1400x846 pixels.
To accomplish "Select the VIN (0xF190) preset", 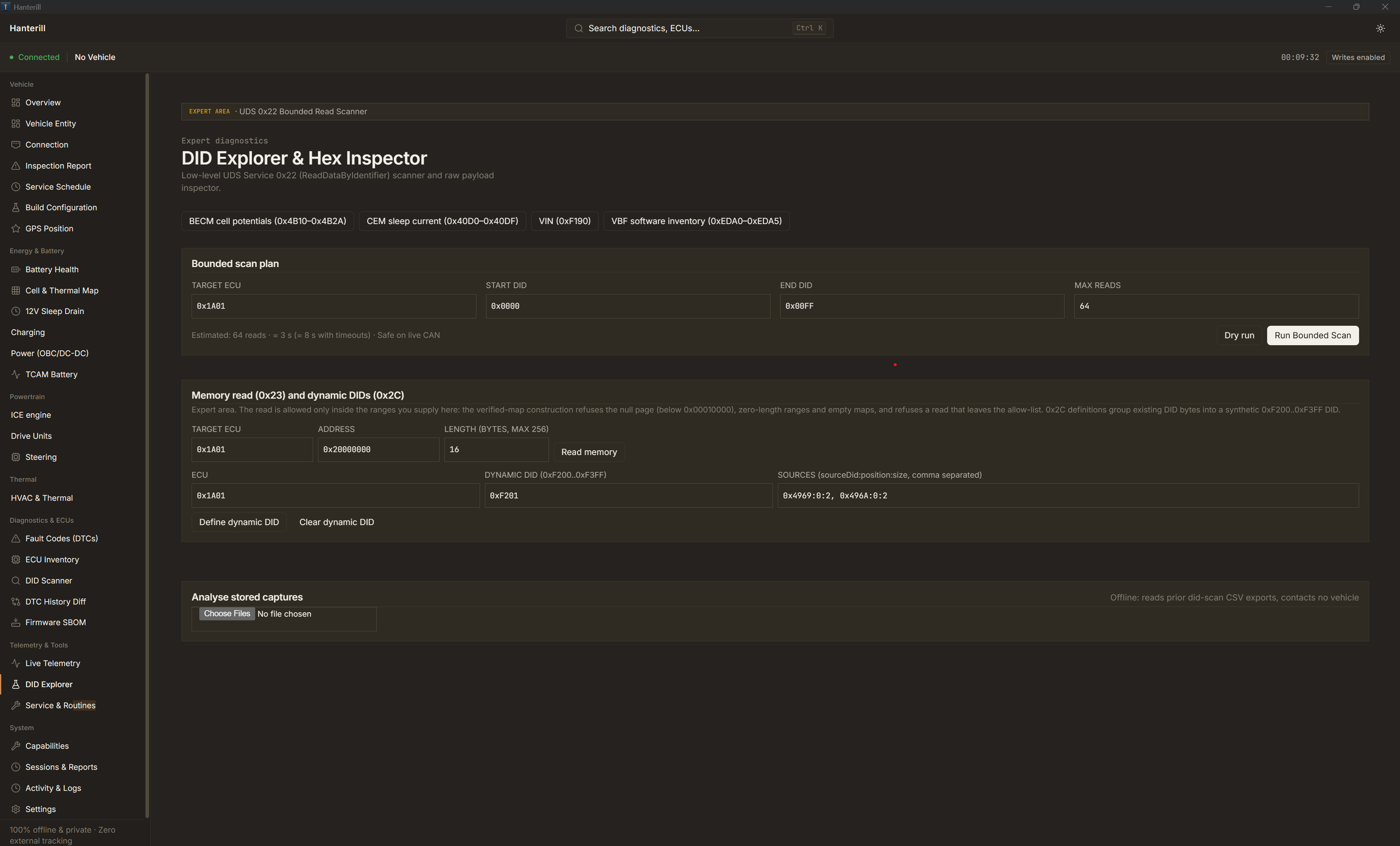I will [564, 221].
